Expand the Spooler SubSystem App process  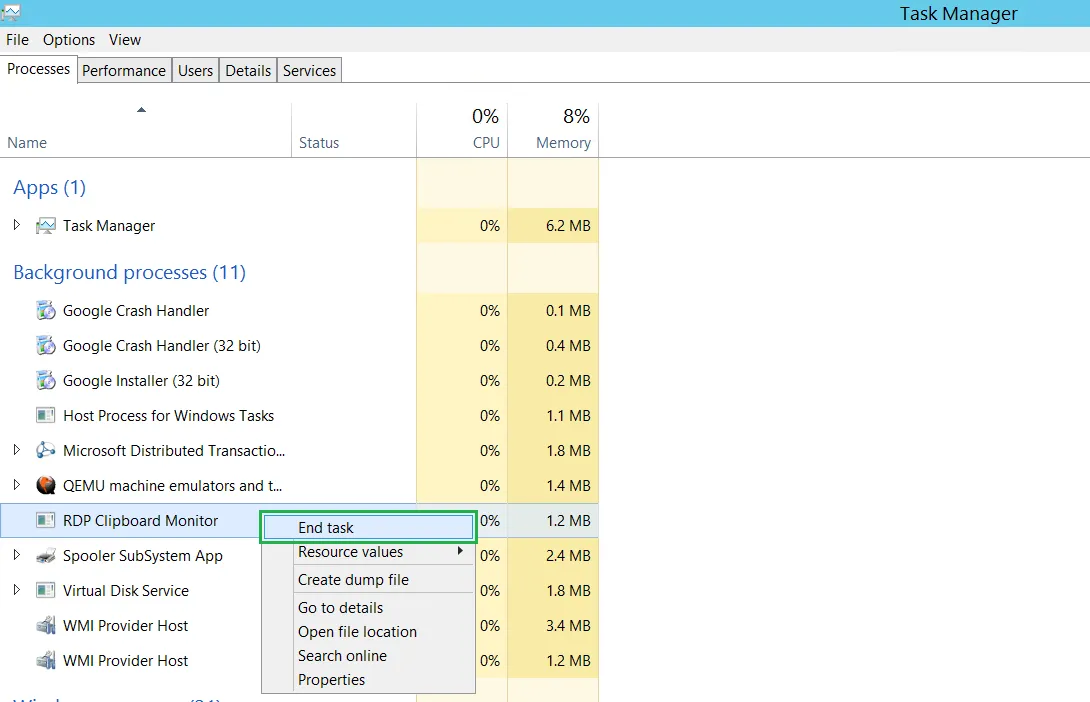(x=17, y=555)
